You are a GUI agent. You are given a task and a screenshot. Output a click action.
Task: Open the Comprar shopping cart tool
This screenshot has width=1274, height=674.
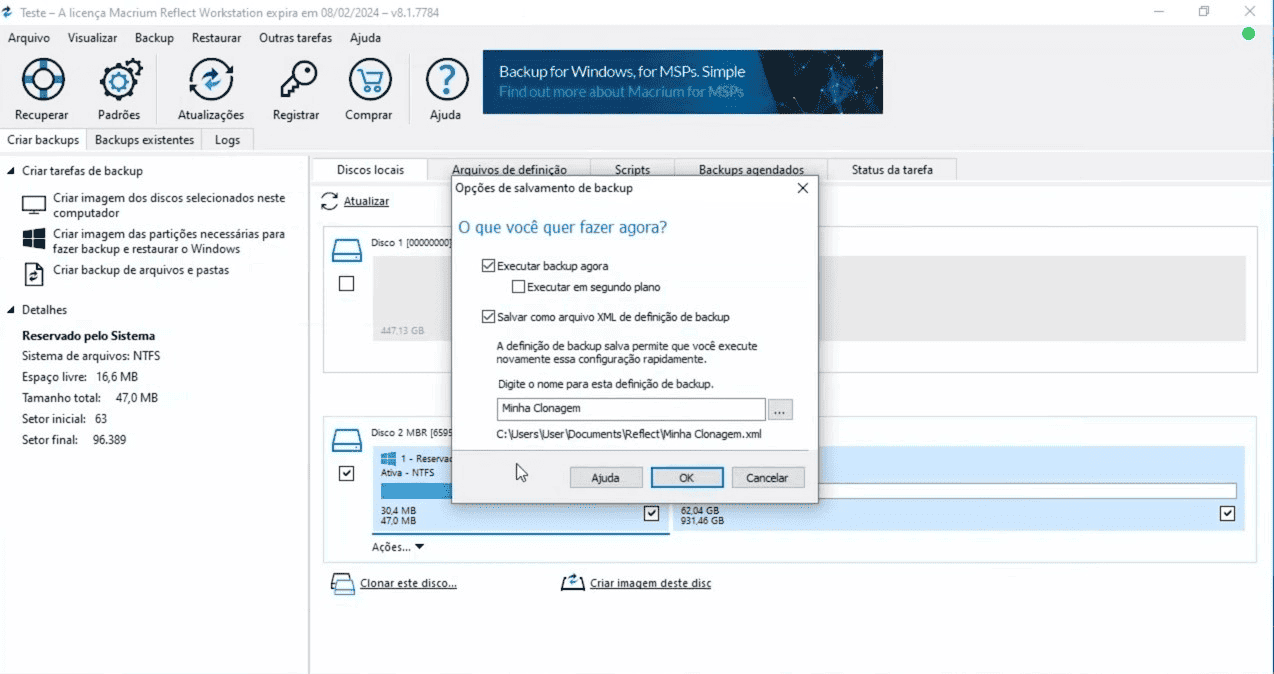coord(369,89)
